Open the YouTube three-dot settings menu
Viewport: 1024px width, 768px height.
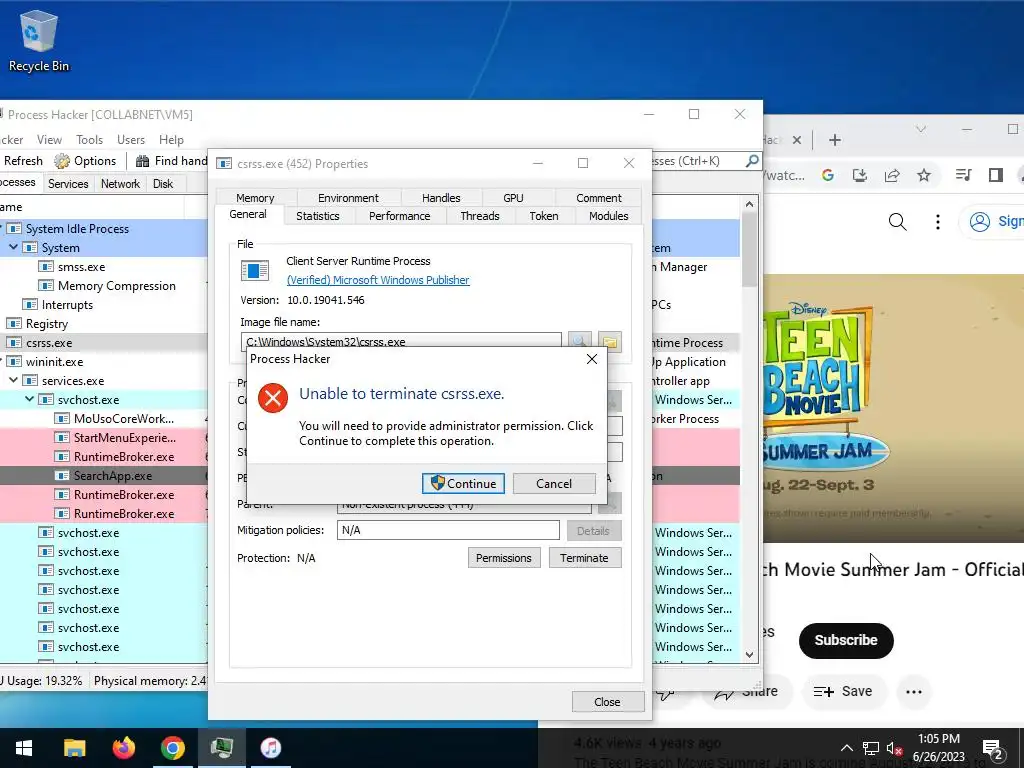tap(938, 222)
